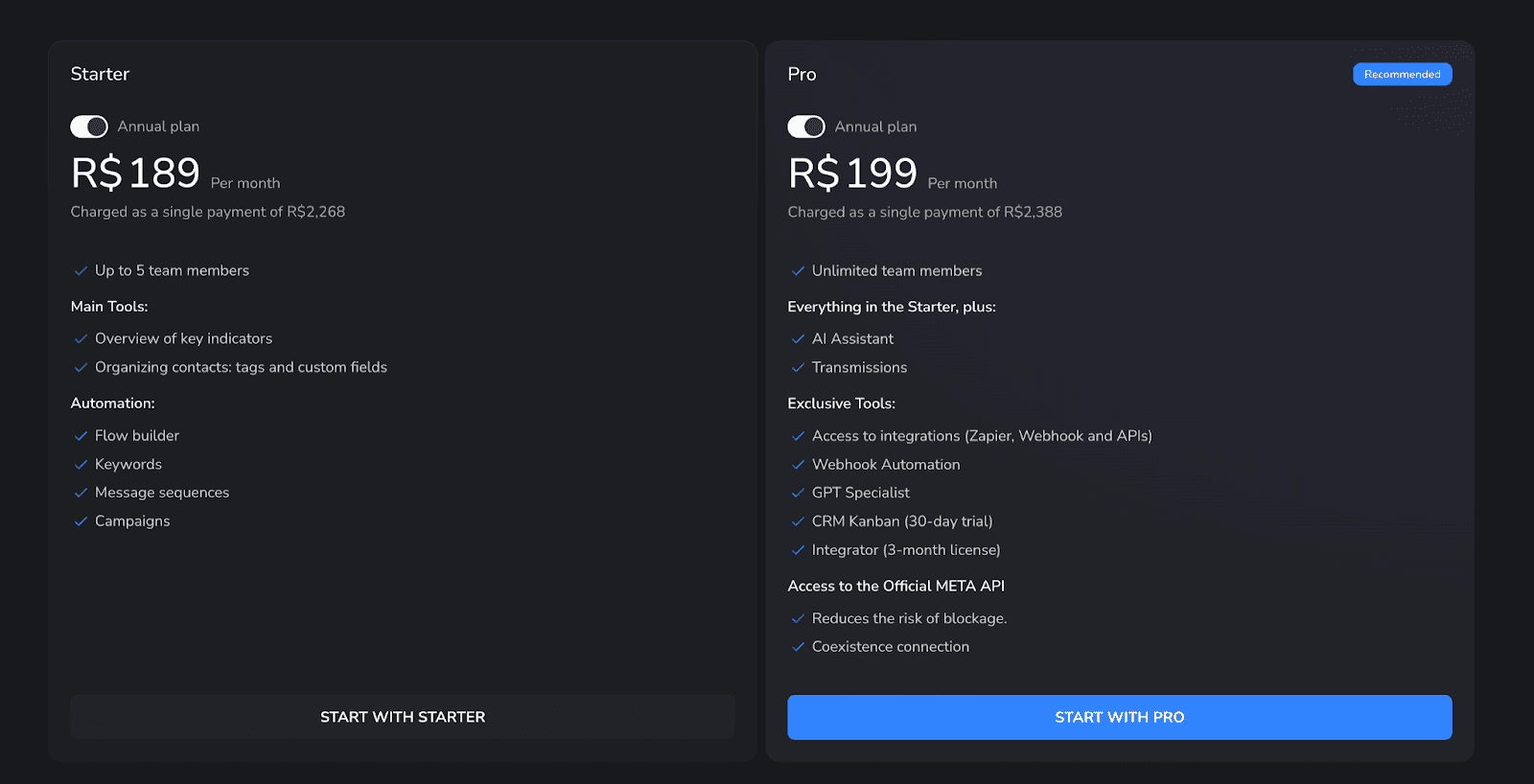Click the Start with Starter button
The image size is (1534, 784).
point(403,716)
